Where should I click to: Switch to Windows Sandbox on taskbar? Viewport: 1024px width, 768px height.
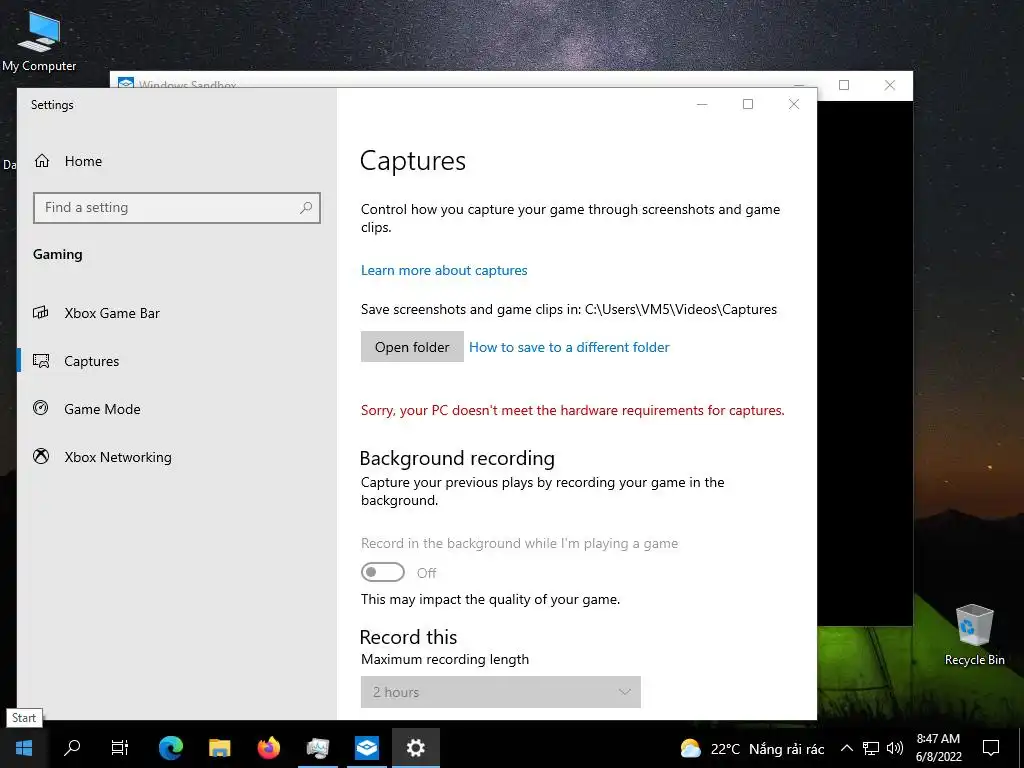(366, 748)
